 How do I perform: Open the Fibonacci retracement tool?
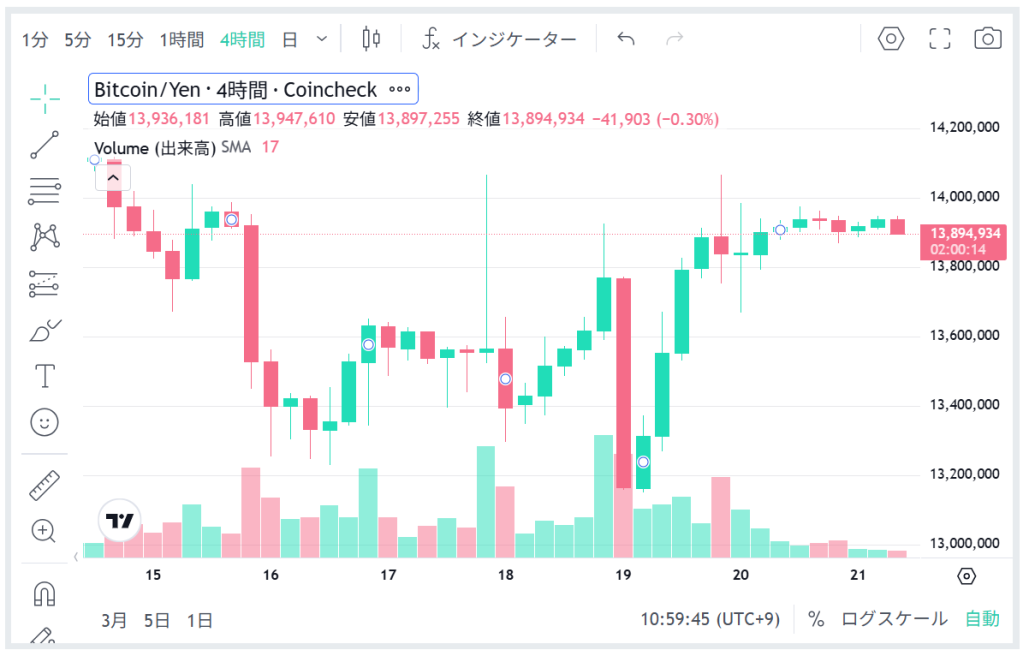[45, 190]
